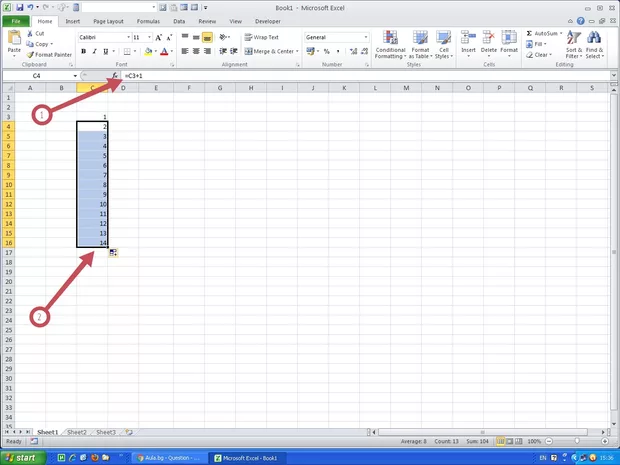Screen dimensions: 620x465
Task: Toggle Italic formatting
Action: [x=95, y=51]
